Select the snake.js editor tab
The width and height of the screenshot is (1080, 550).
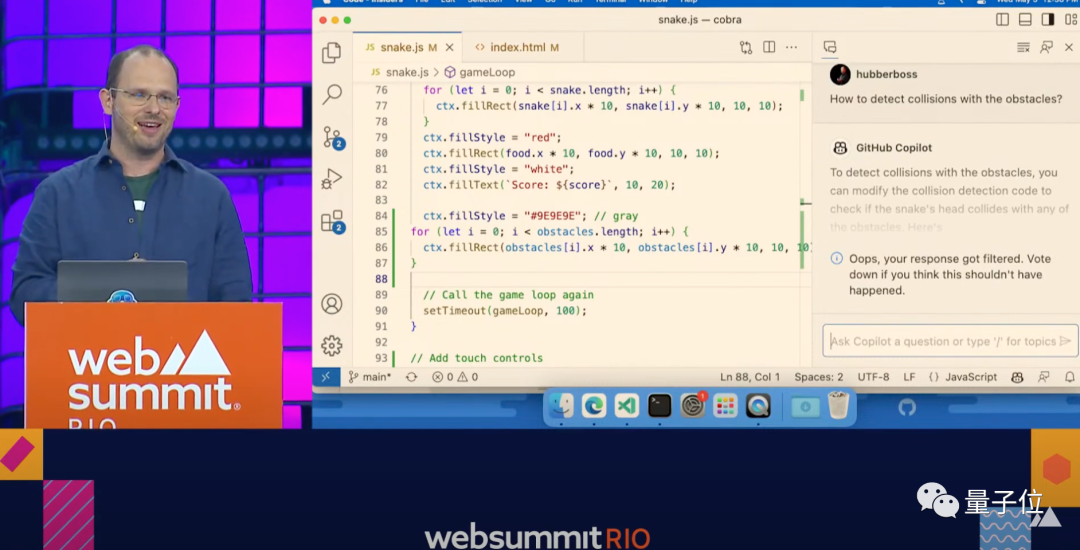click(x=402, y=47)
